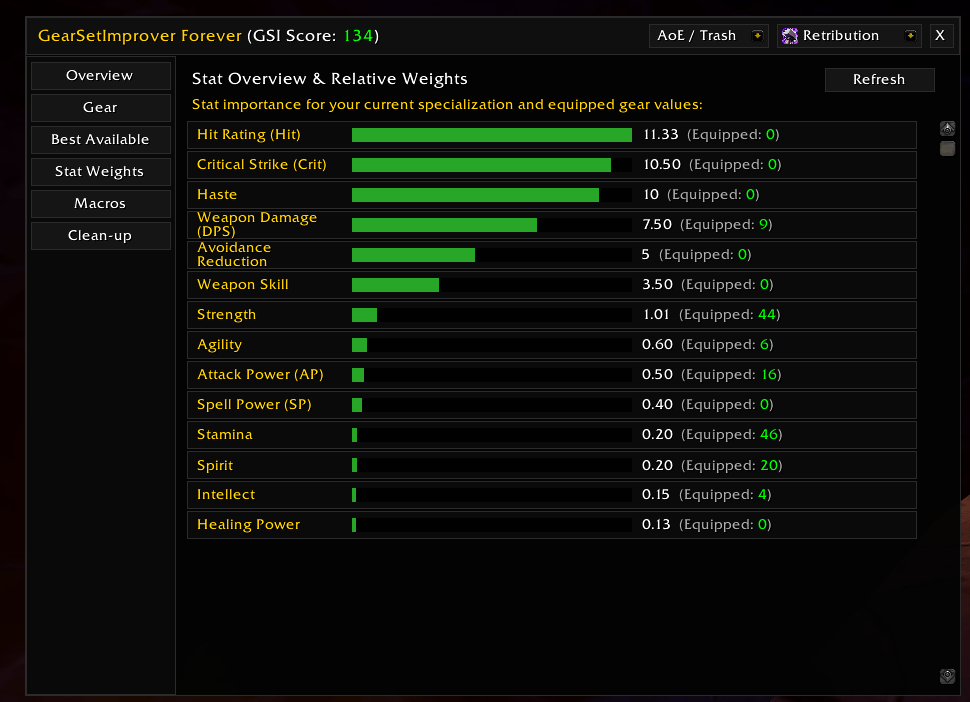This screenshot has height=702, width=970.
Task: Select the Haste stat label
Action: pos(217,195)
